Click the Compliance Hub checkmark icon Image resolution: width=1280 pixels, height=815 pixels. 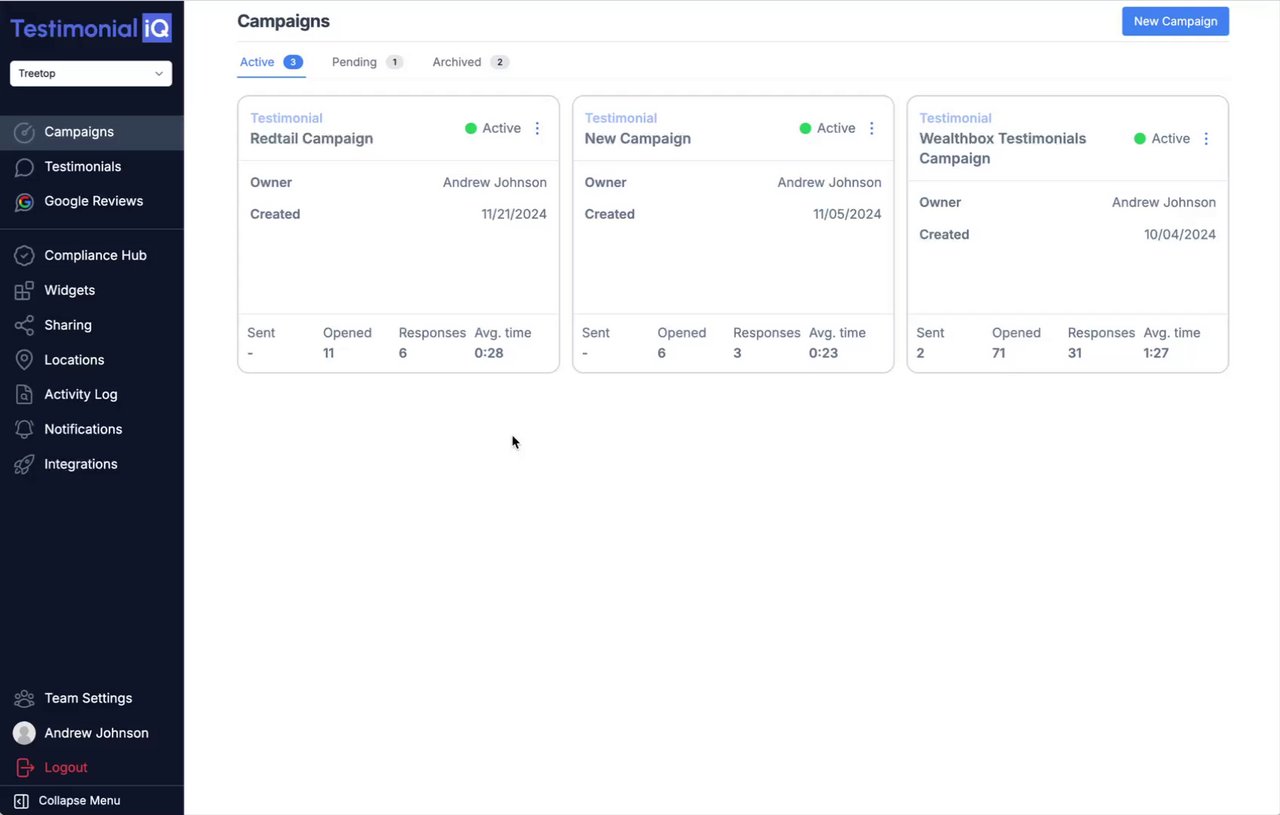[x=24, y=256]
